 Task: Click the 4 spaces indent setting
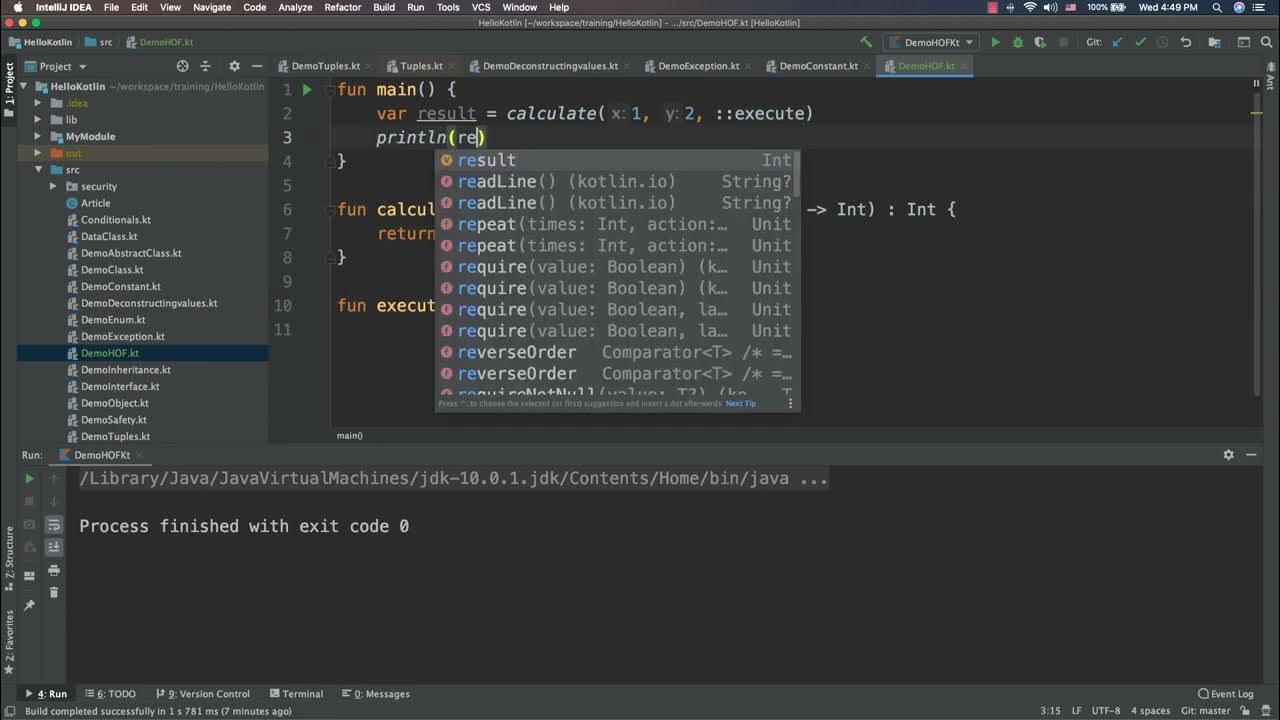[1150, 711]
